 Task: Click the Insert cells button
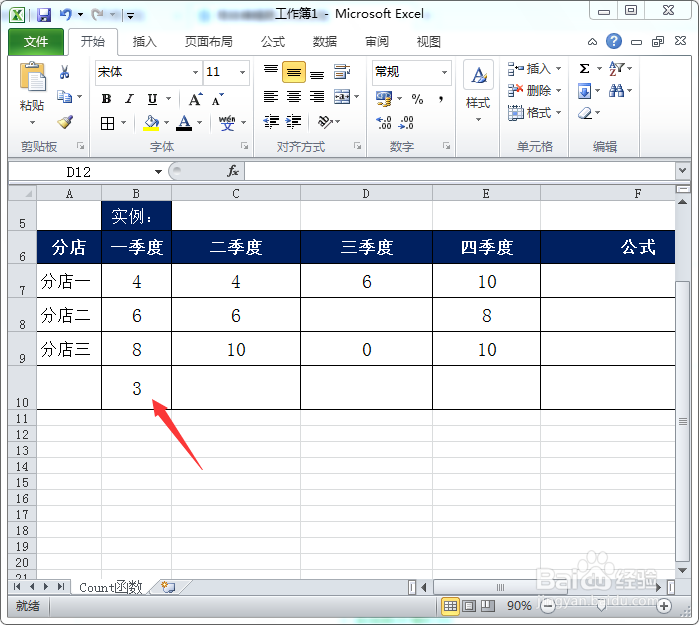point(529,69)
